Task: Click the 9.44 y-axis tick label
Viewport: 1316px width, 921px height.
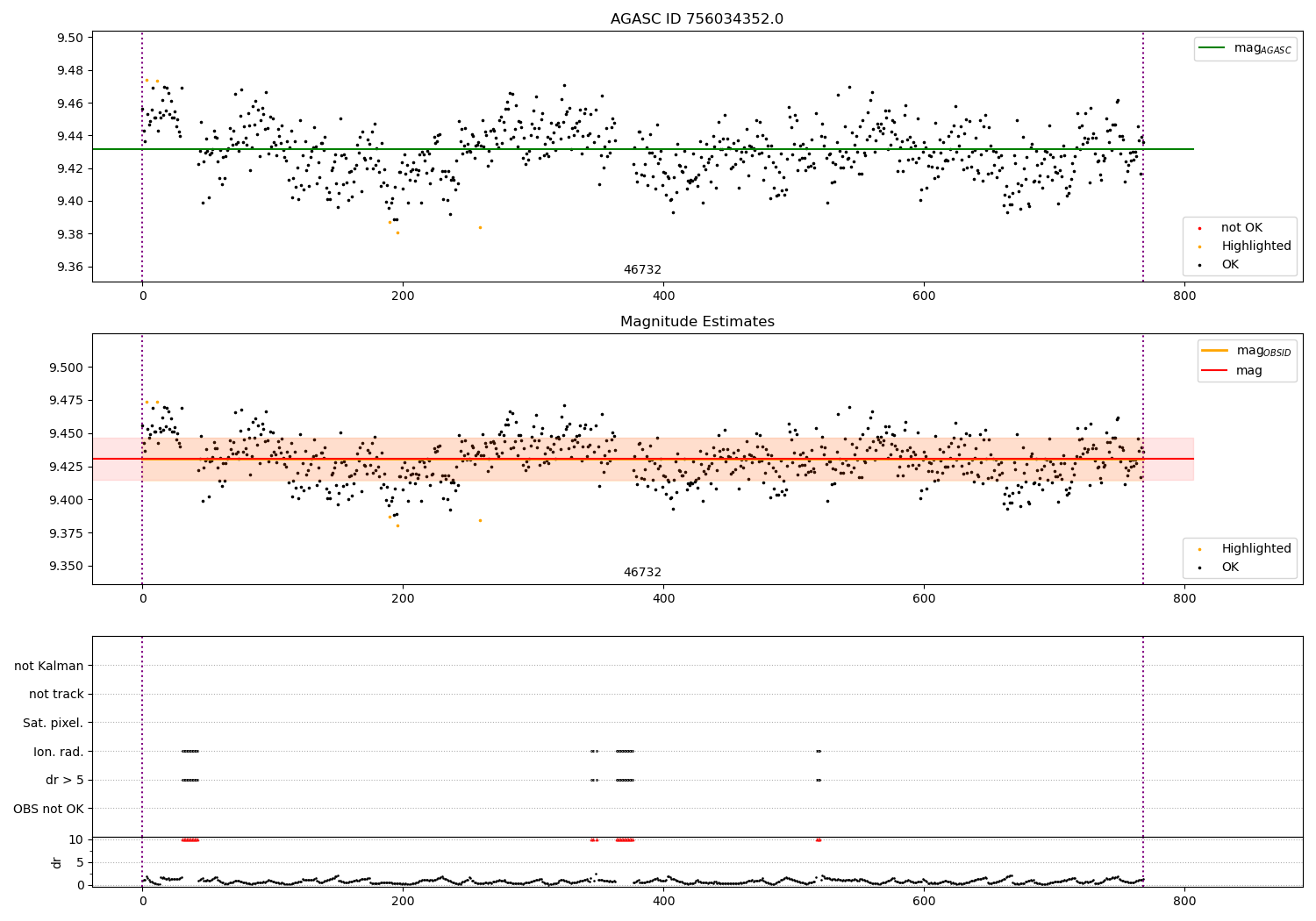Action: [69, 136]
